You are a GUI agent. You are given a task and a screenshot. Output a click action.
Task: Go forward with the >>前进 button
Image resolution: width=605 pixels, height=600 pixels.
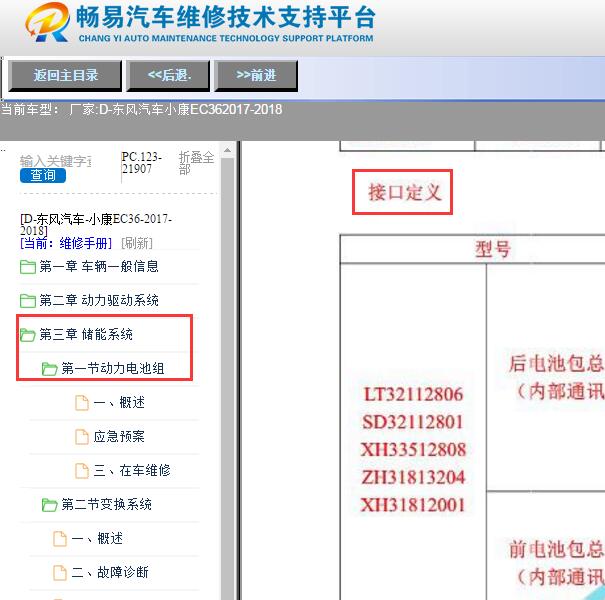click(x=256, y=75)
